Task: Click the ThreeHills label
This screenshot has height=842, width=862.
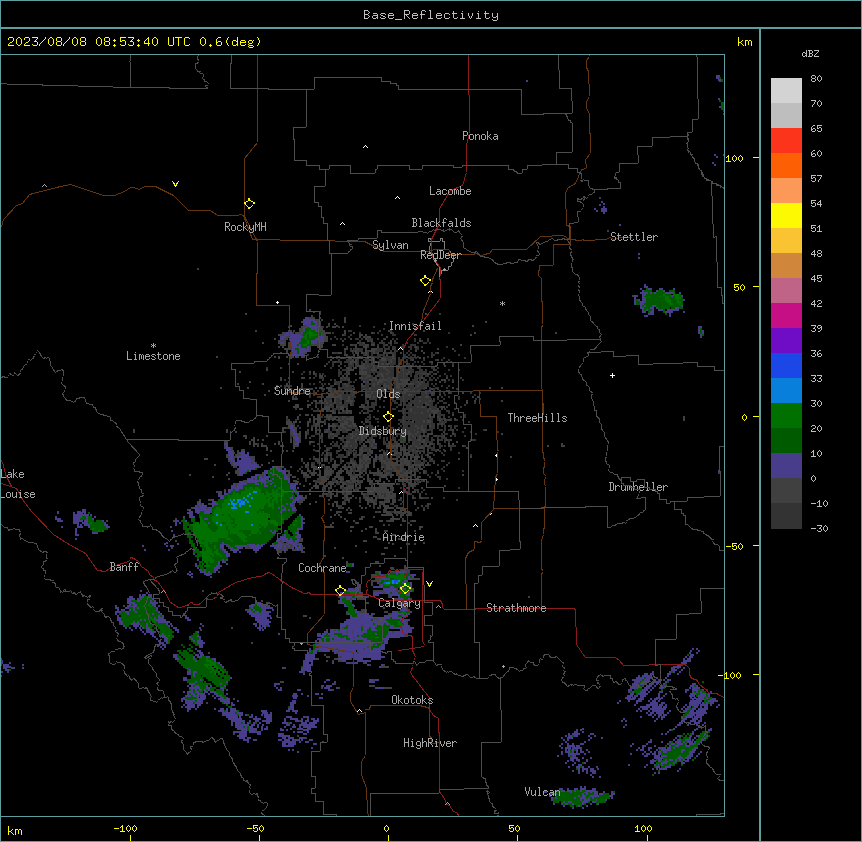Action: 537,418
